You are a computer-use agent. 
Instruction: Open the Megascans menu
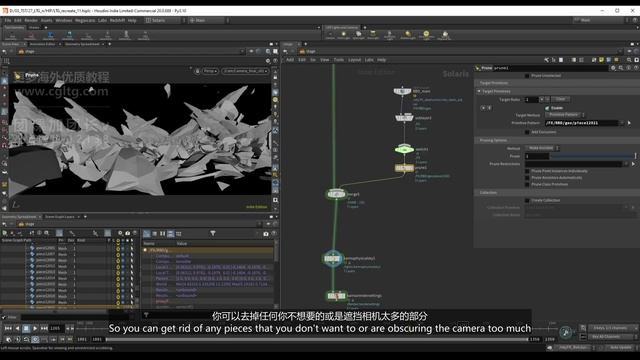click(x=85, y=20)
